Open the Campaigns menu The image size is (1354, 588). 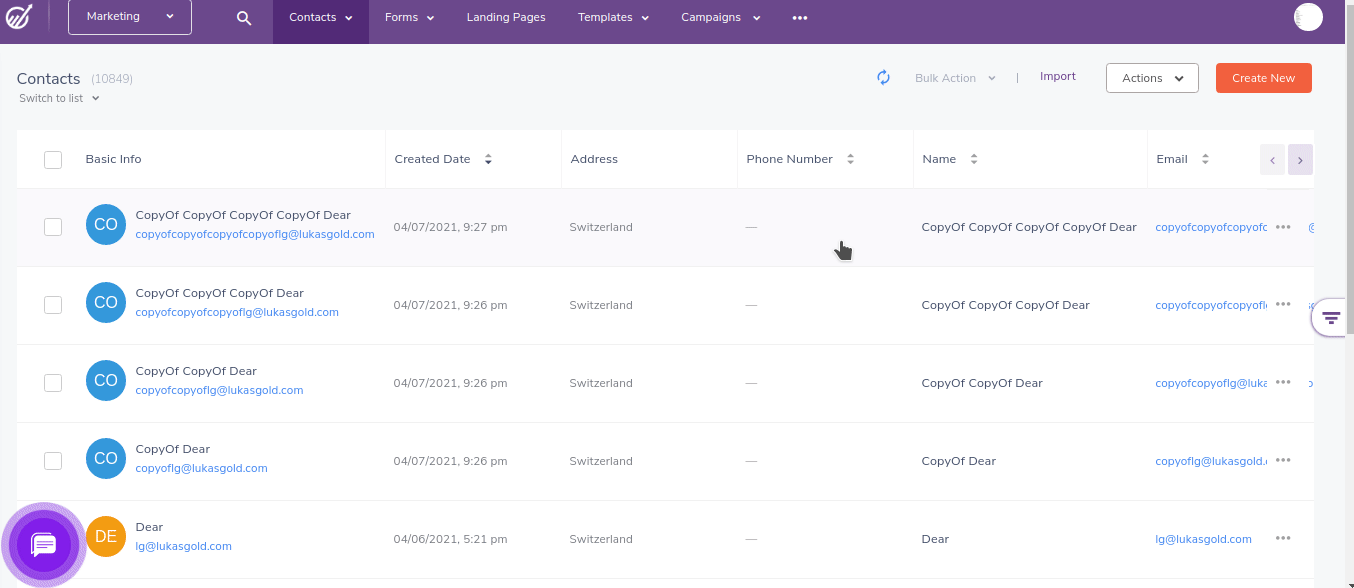(x=721, y=18)
